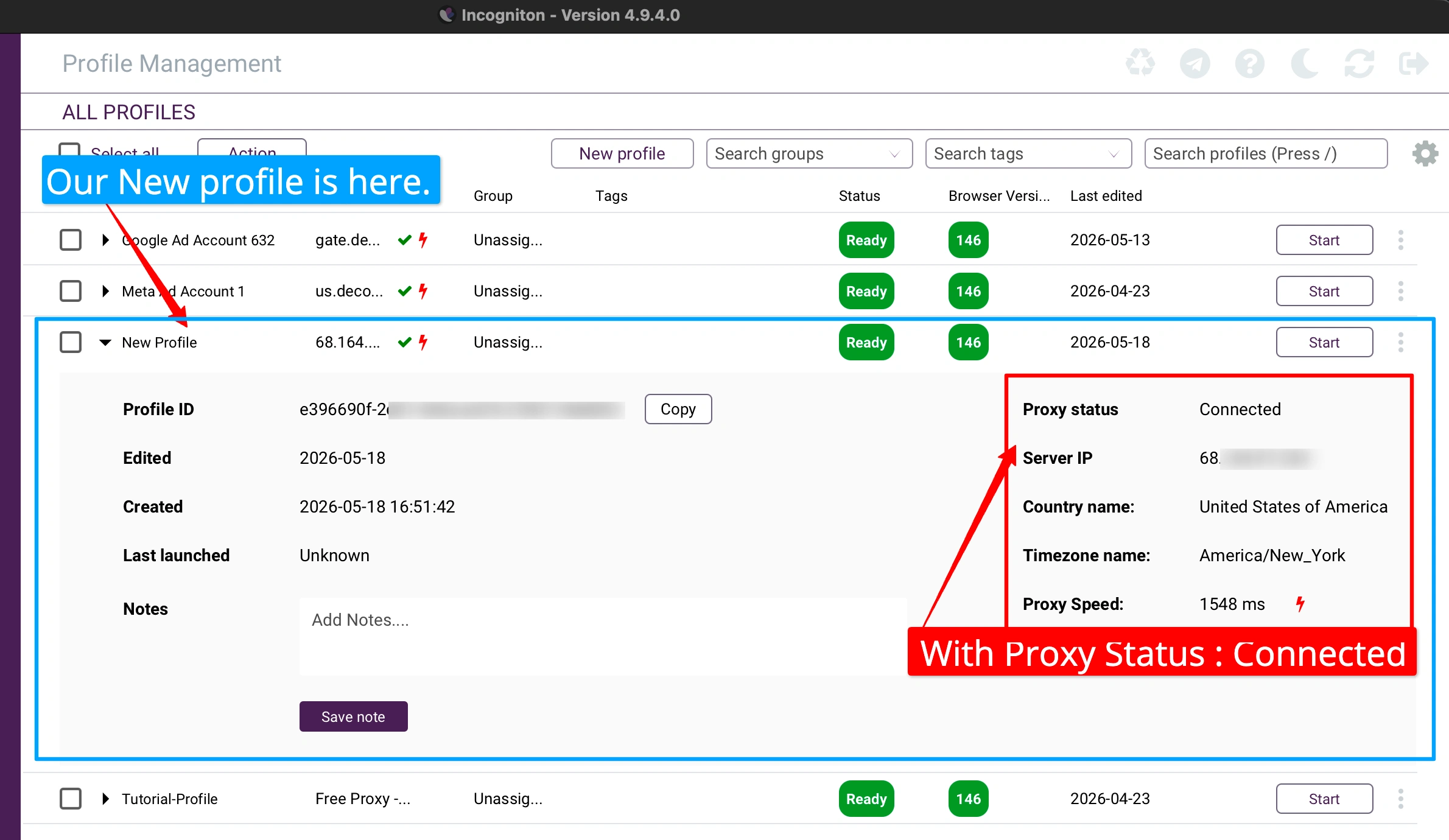Image resolution: width=1449 pixels, height=840 pixels.
Task: Click 146 browser version badge of Tutorial-Profile
Action: (968, 799)
